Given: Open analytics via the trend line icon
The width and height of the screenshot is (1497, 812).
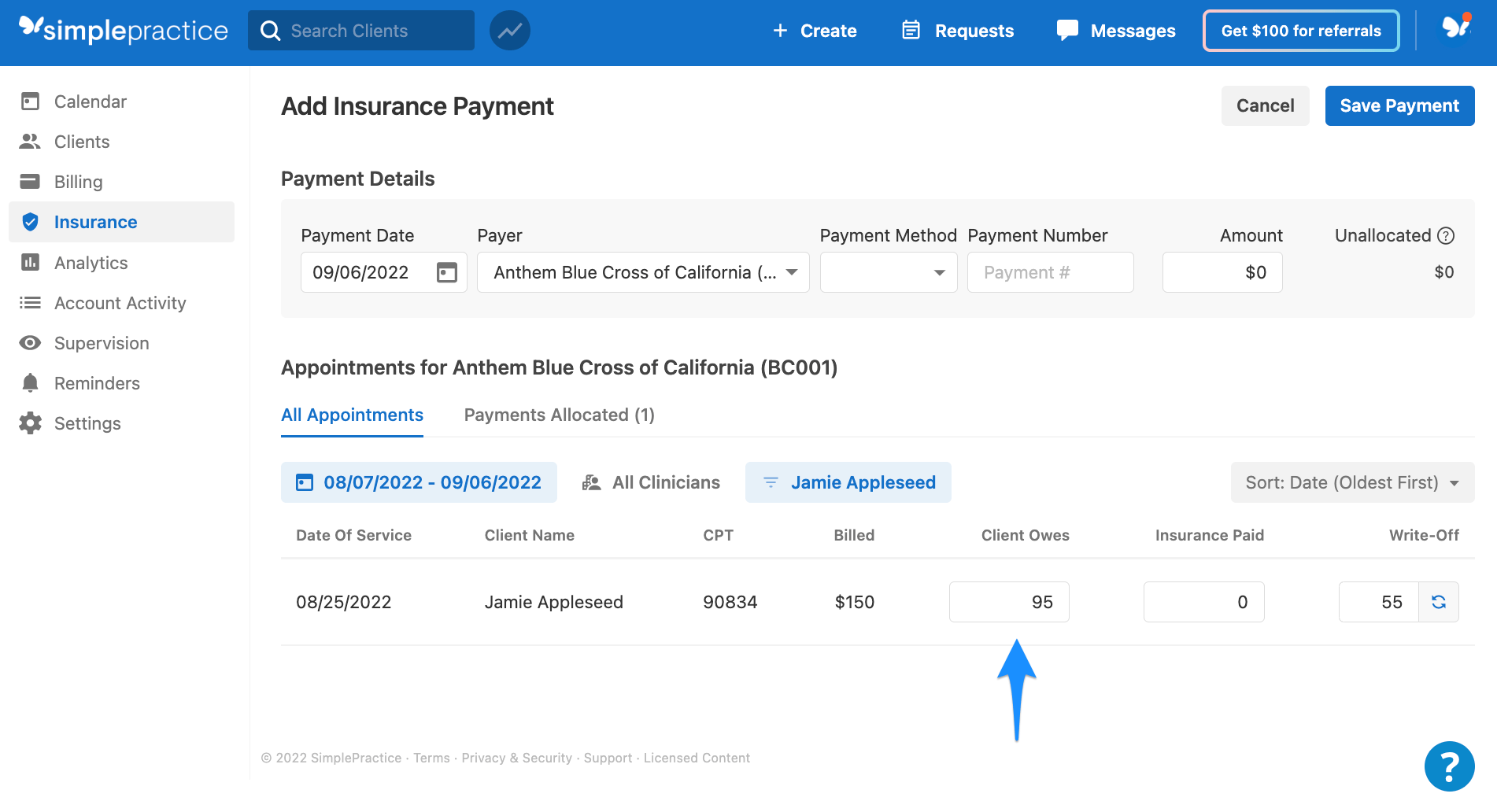Looking at the screenshot, I should point(509,30).
